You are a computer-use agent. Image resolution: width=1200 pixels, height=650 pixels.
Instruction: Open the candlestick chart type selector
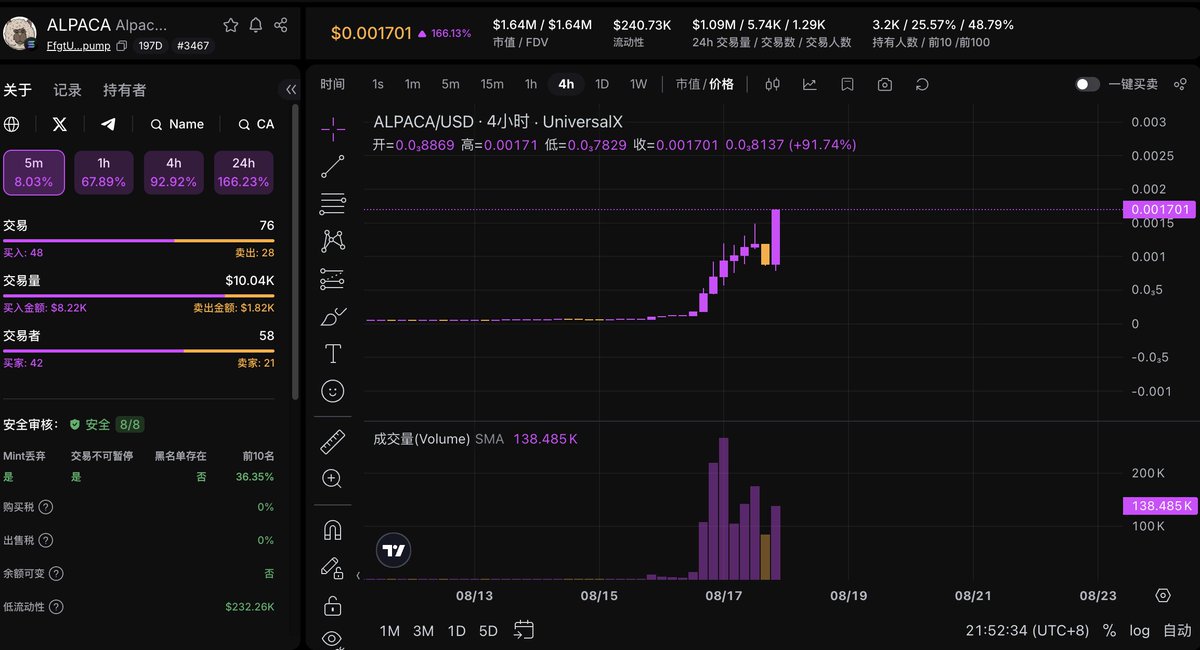click(772, 84)
